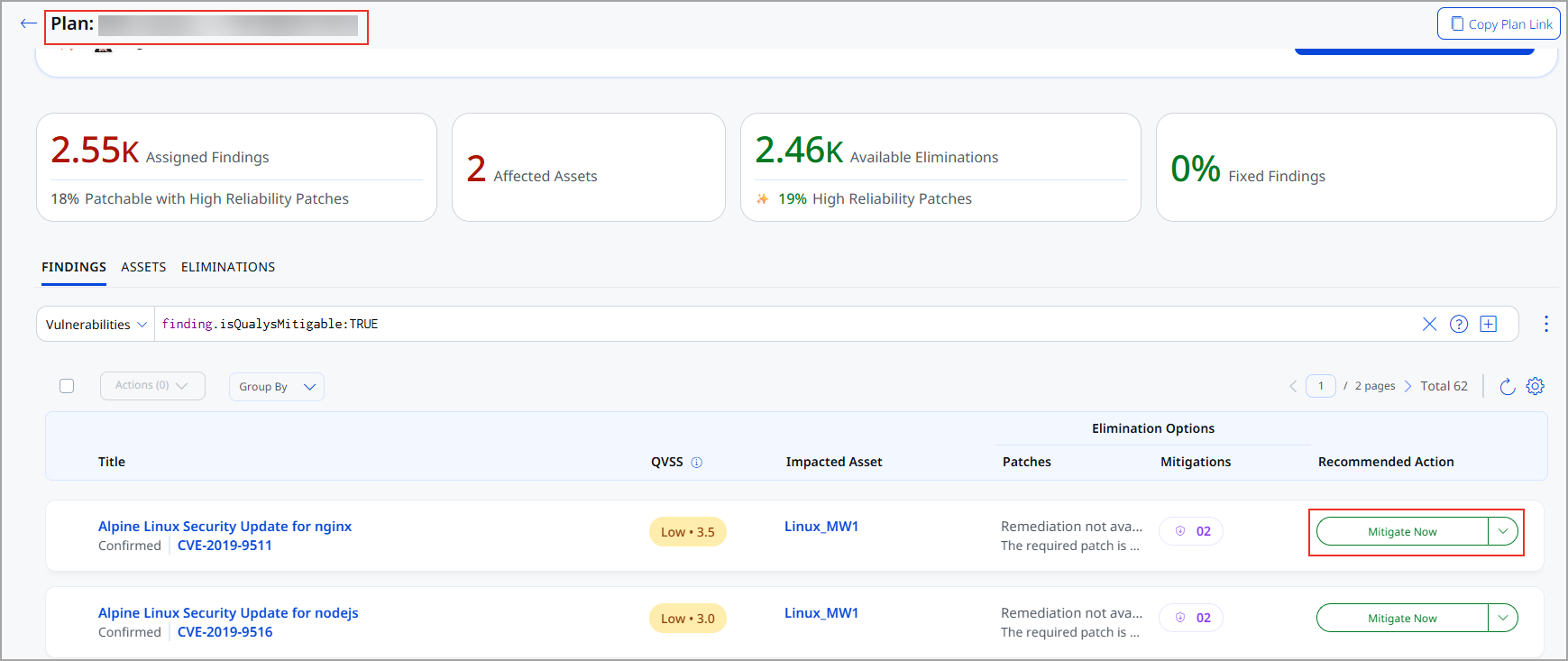Screen dimensions: 1568x661
Task: Click the Copy Plan Link button
Action: coord(1499,24)
